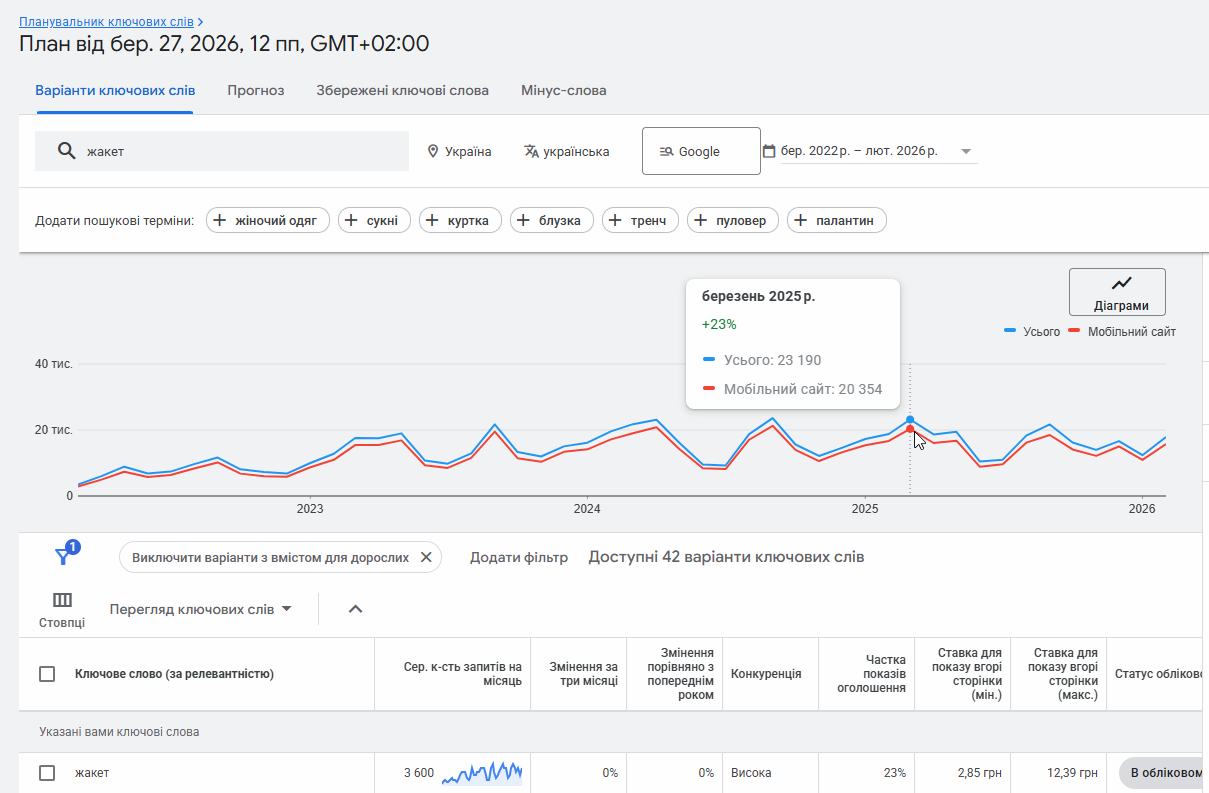Viewport: 1209px width, 793px height.
Task: Click the українська language translate icon
Action: [531, 152]
